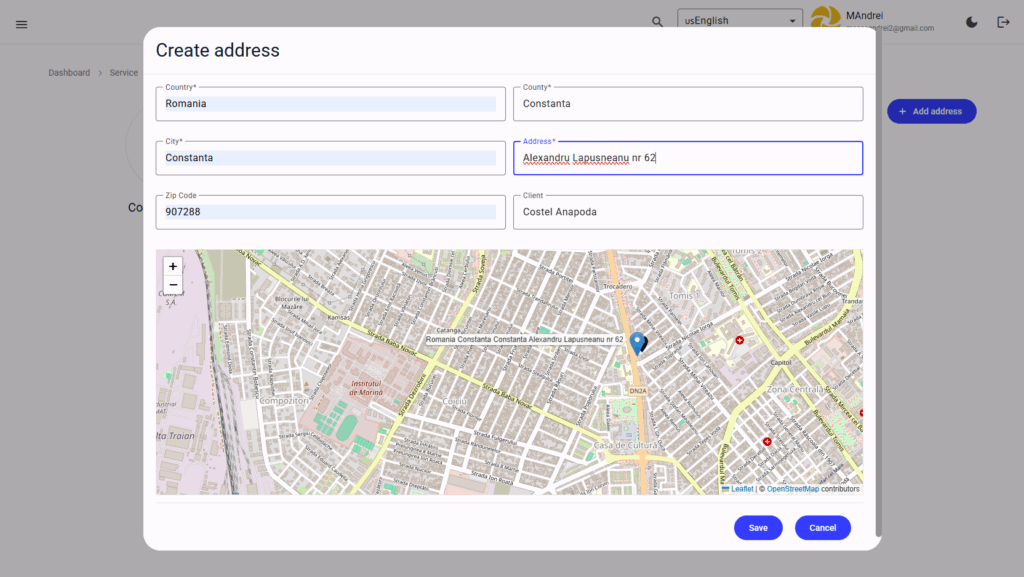This screenshot has width=1024, height=577.
Task: Click the blue map location marker
Action: [x=637, y=343]
